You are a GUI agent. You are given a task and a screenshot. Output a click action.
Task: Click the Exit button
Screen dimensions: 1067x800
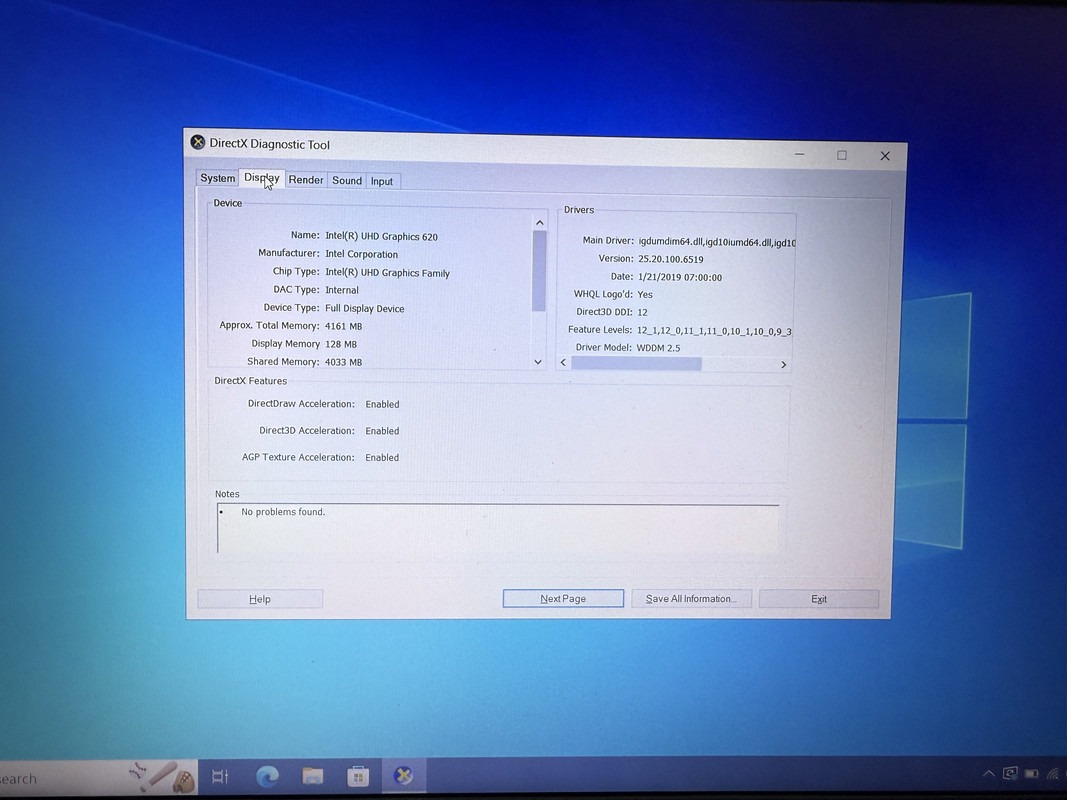[819, 599]
